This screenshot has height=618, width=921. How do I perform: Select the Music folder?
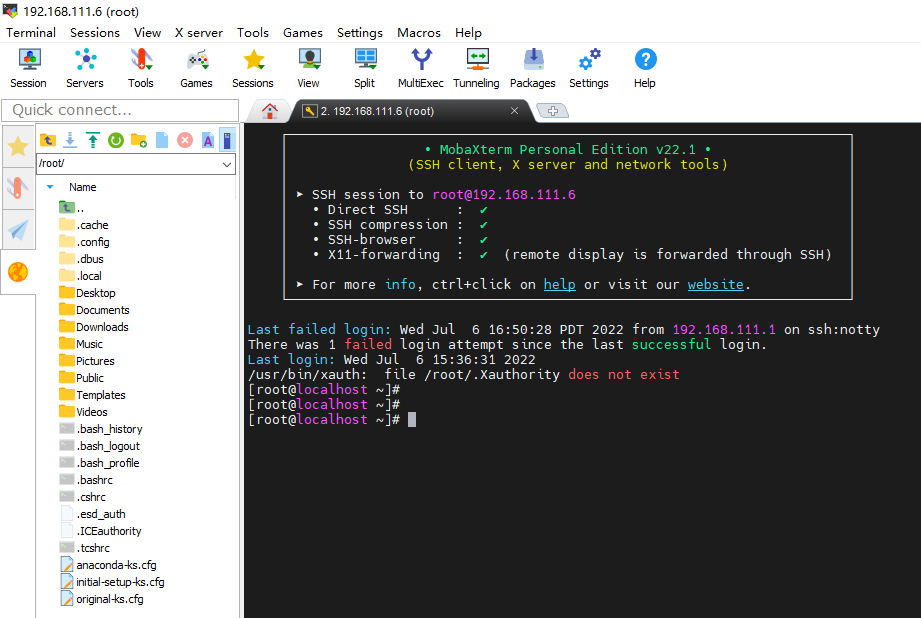pyautogui.click(x=81, y=344)
